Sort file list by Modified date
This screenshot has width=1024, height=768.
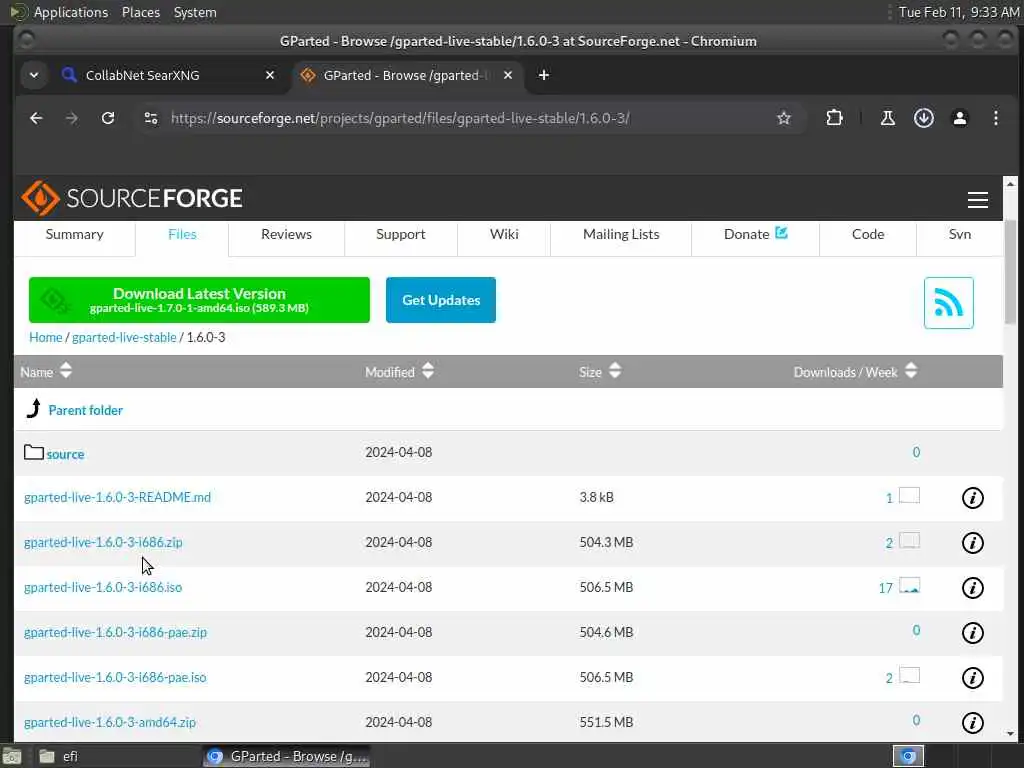coord(399,372)
